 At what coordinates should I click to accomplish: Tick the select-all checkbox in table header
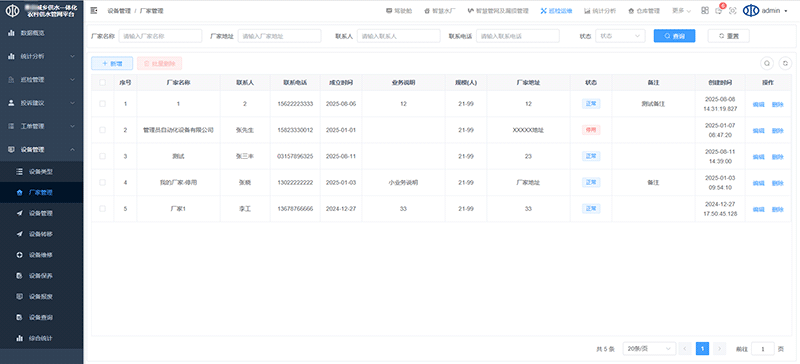coord(103,82)
